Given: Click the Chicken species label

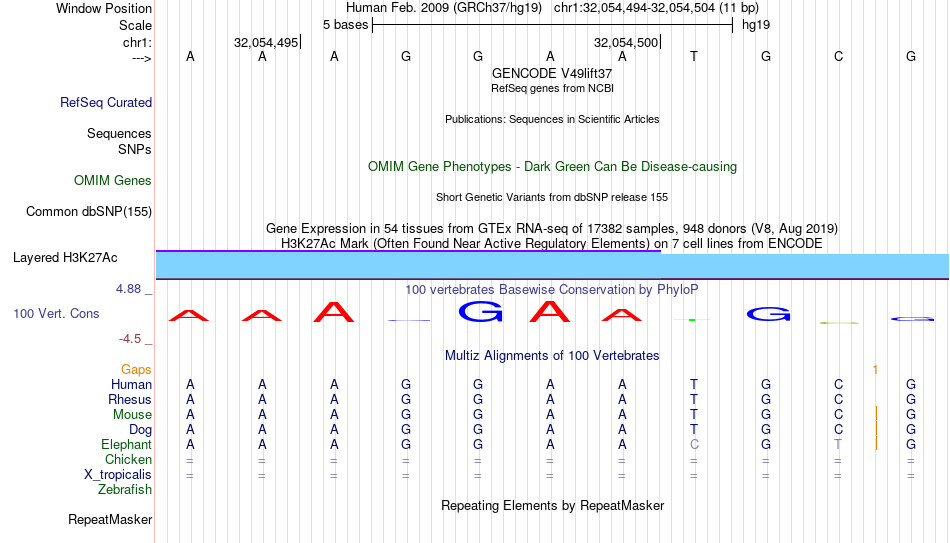Looking at the screenshot, I should [128, 459].
